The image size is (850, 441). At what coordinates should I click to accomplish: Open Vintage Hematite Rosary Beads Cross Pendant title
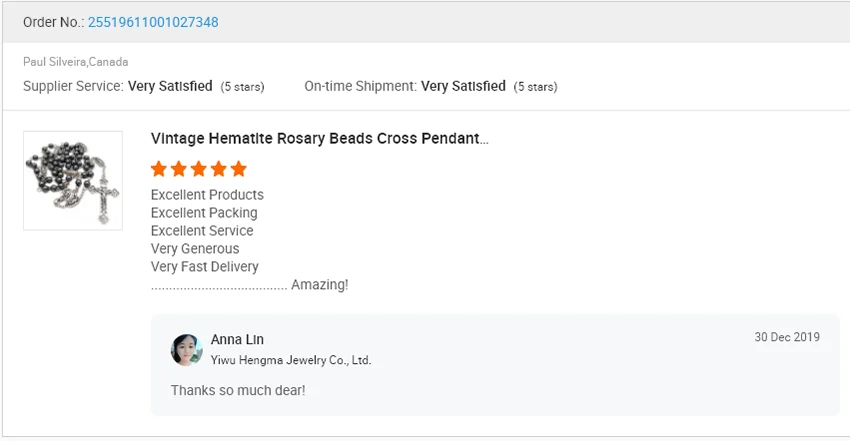click(x=319, y=139)
